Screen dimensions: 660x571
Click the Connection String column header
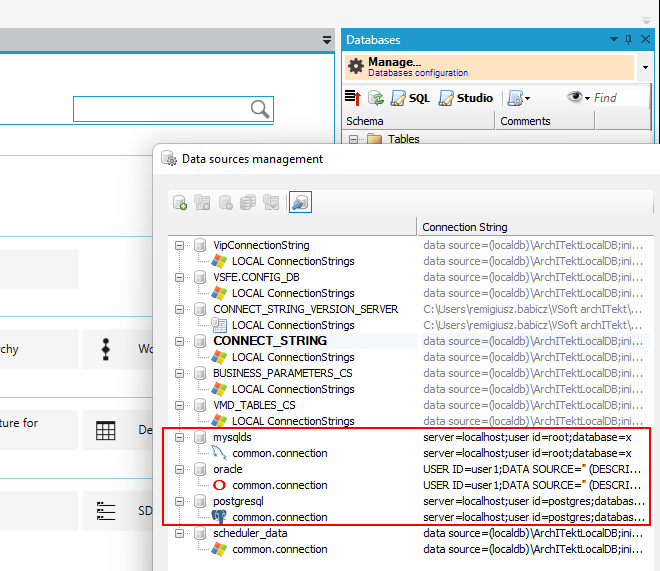point(535,227)
